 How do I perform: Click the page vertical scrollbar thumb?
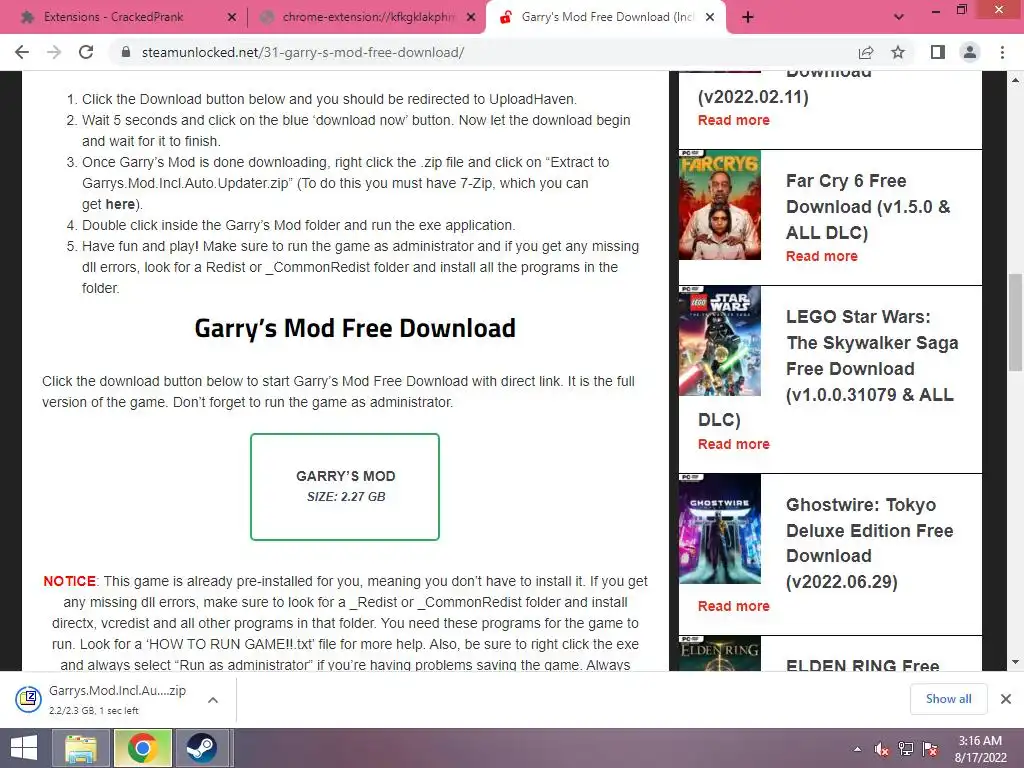(x=1015, y=321)
